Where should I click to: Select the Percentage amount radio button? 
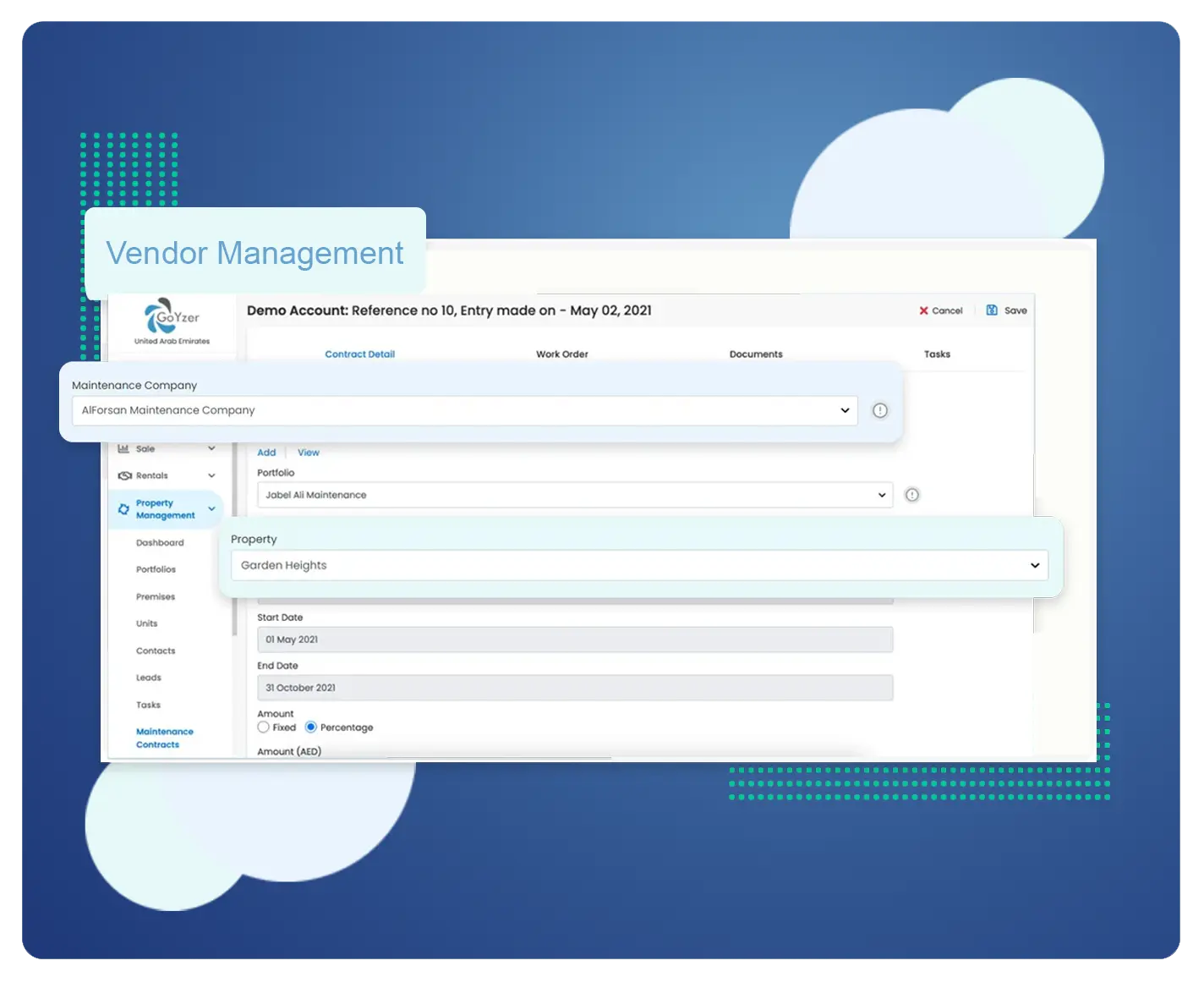311,727
